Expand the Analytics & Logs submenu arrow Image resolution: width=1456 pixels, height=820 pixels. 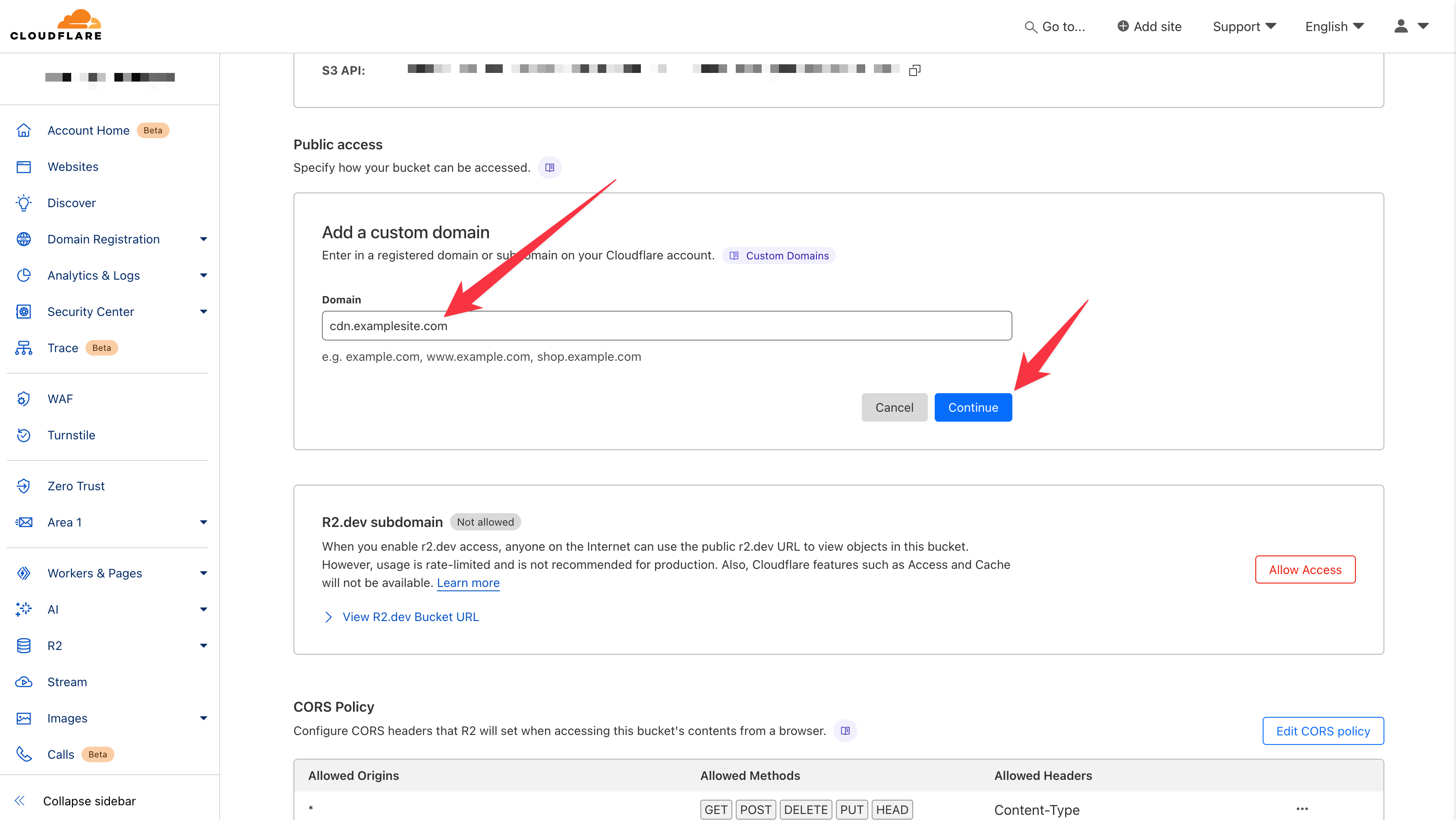coord(204,275)
